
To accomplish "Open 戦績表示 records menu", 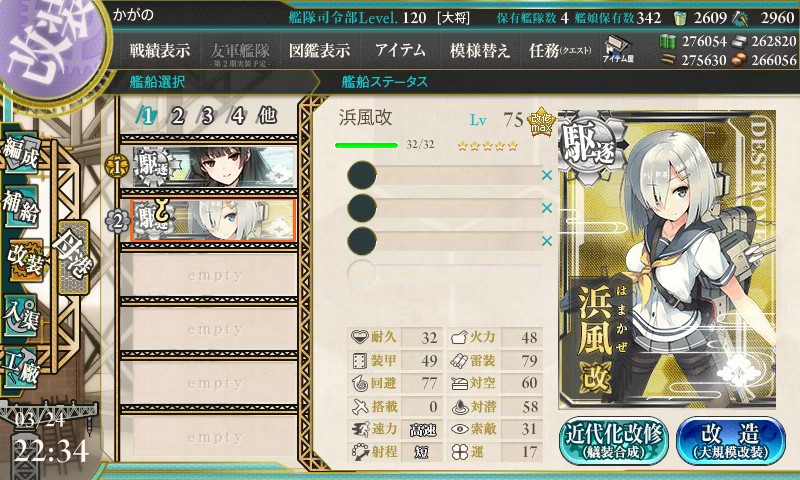I will [160, 50].
